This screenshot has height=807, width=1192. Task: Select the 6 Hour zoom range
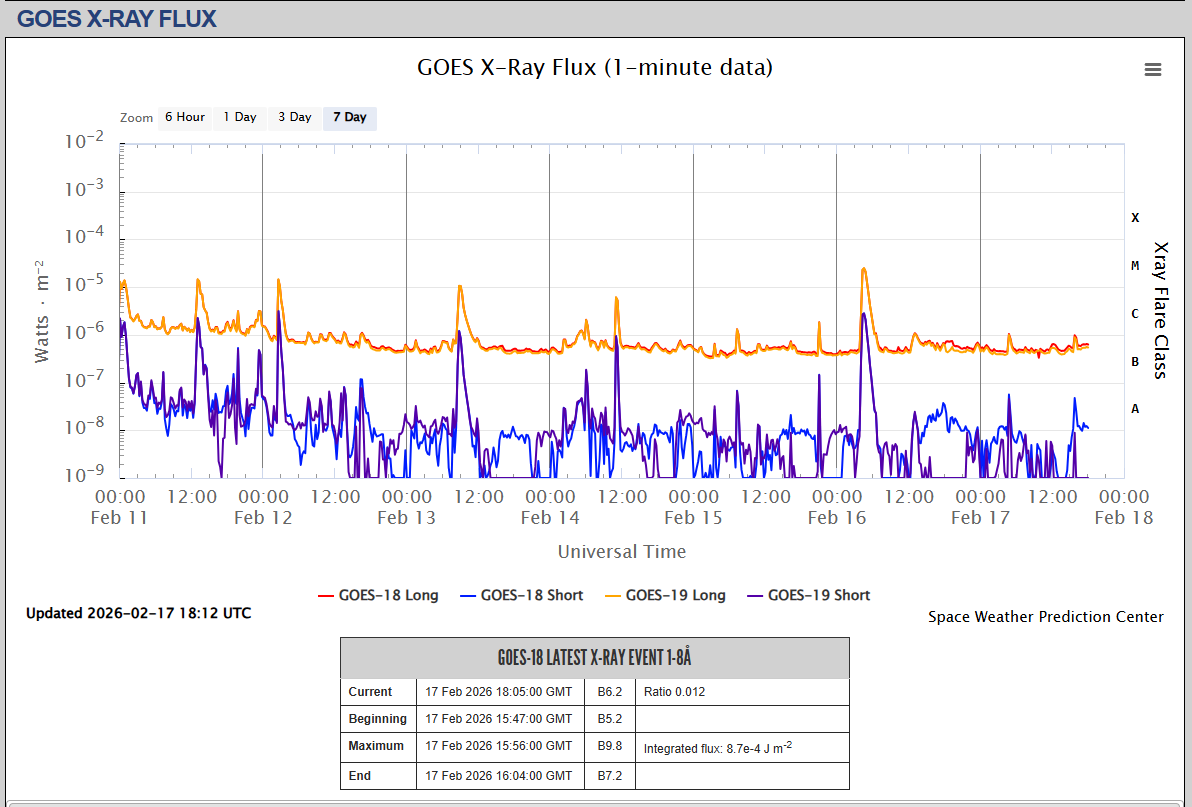point(185,118)
